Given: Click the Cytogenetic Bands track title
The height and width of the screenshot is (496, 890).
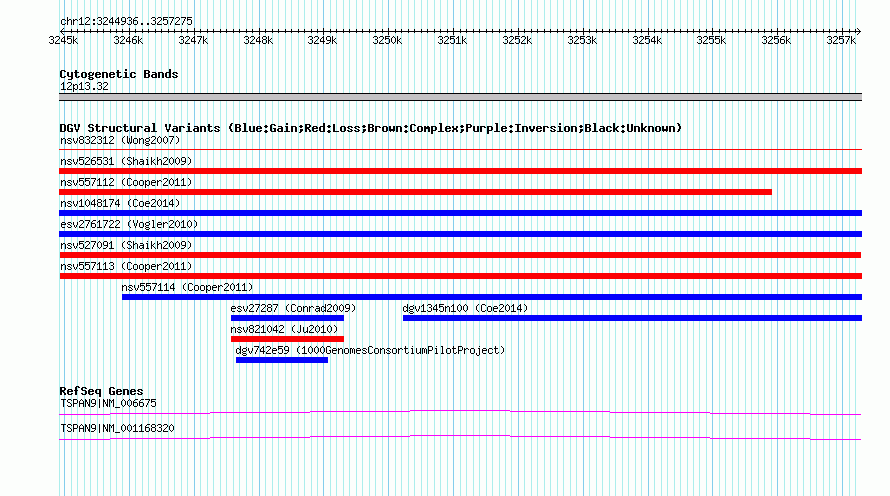Looking at the screenshot, I should [119, 74].
